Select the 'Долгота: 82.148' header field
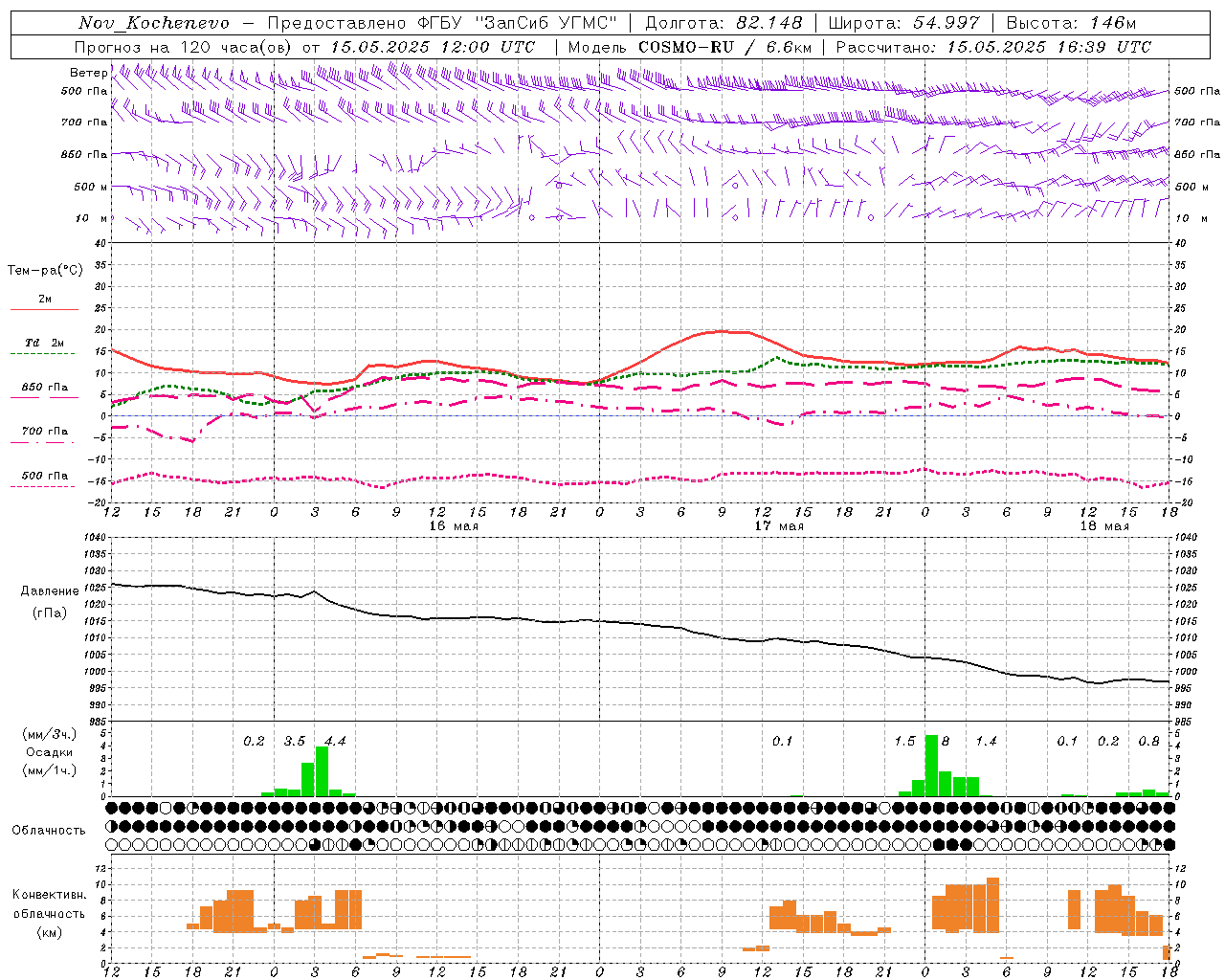1225x980 pixels. (724, 23)
